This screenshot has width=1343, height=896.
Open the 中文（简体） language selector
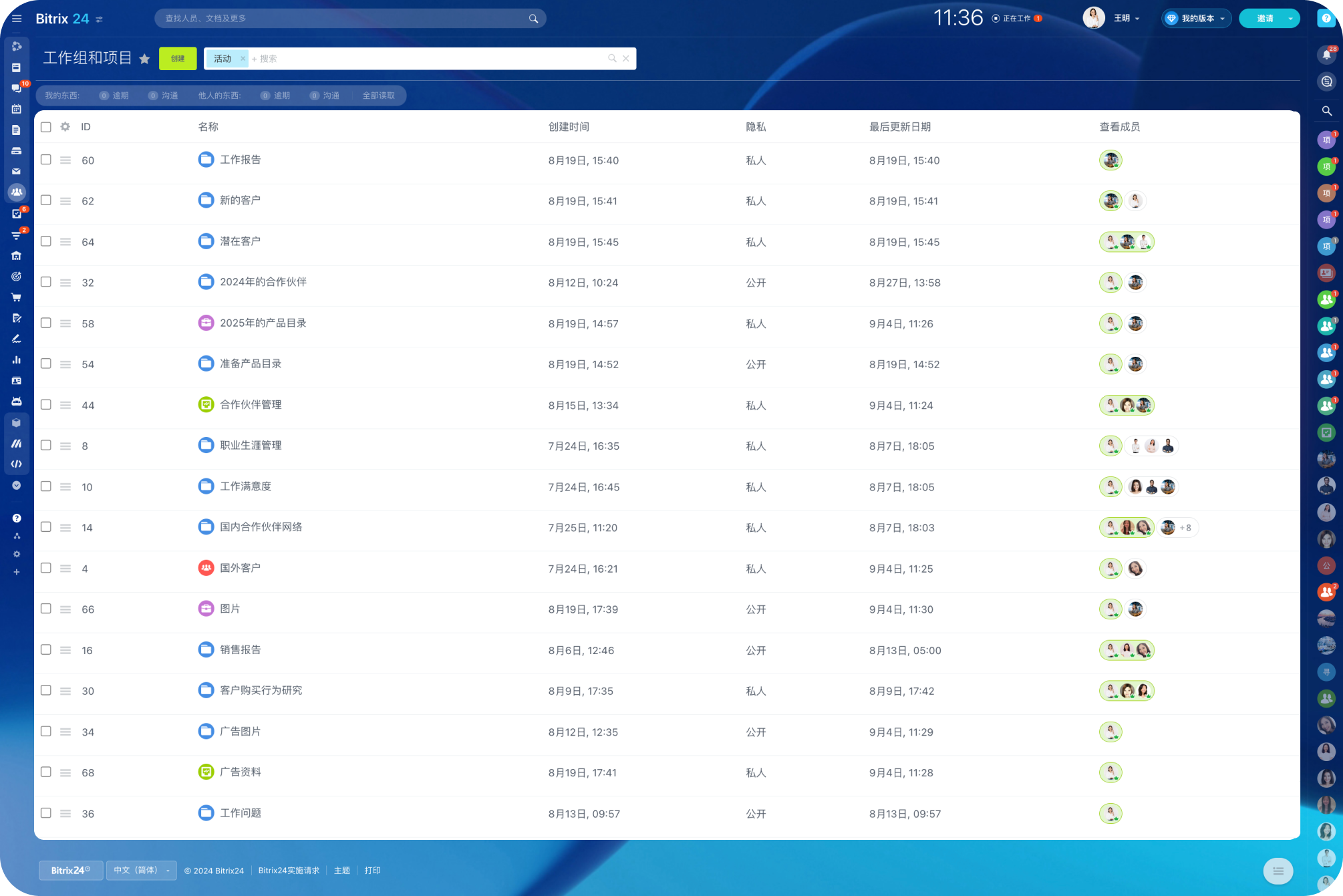click(x=141, y=870)
